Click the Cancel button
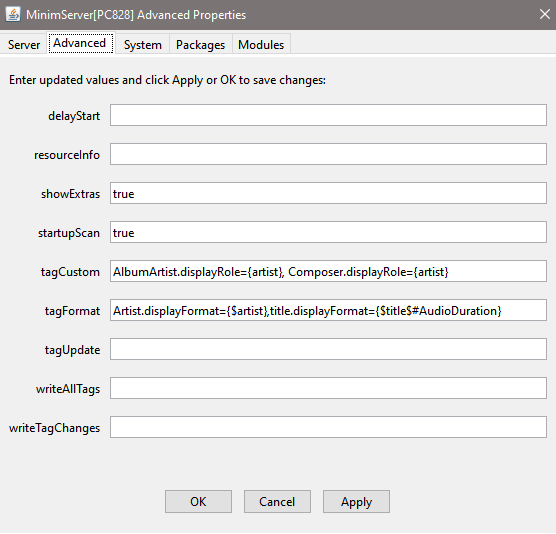 coord(277,501)
